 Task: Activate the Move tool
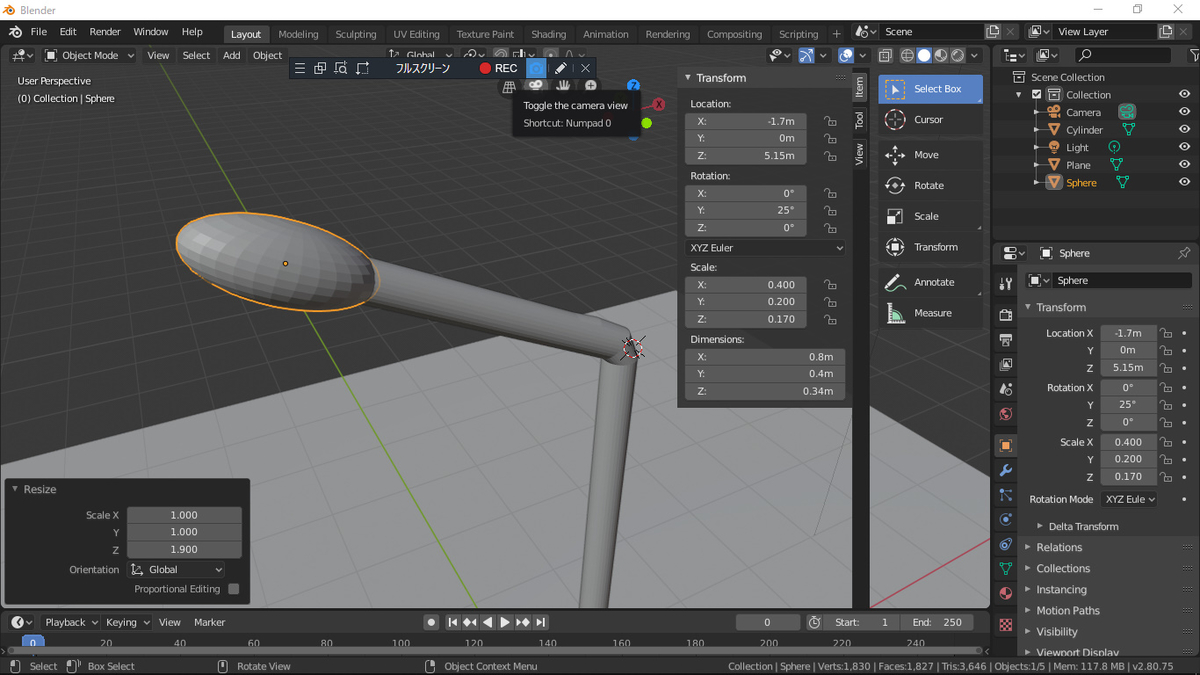(929, 155)
